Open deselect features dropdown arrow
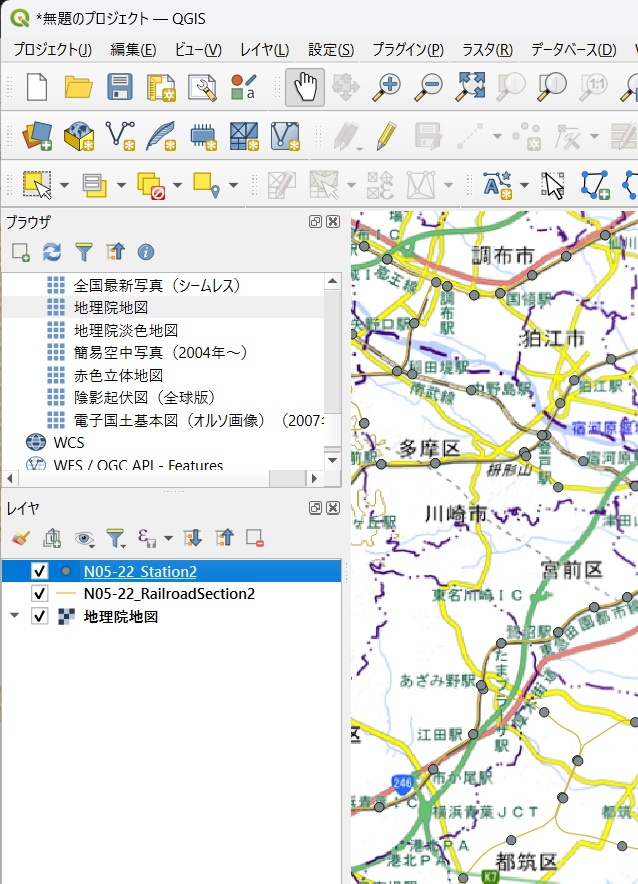The image size is (638, 884). tap(177, 185)
